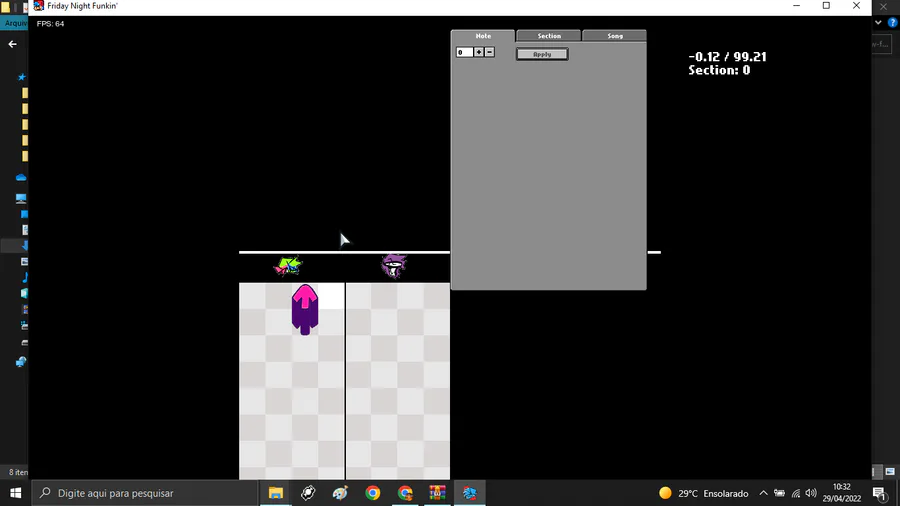Open the Windows Start menu
Viewport: 900px width, 506px height.
15,493
